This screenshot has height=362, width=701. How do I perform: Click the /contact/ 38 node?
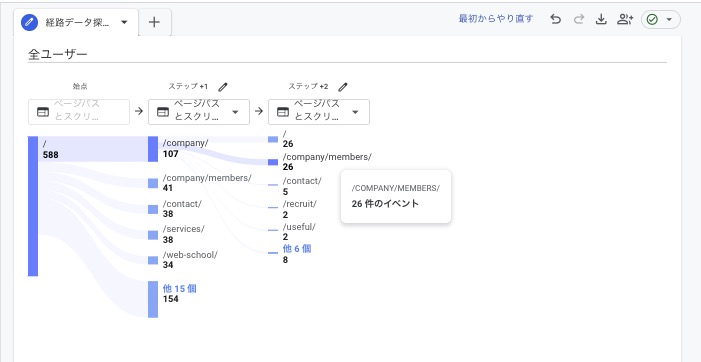[153, 209]
